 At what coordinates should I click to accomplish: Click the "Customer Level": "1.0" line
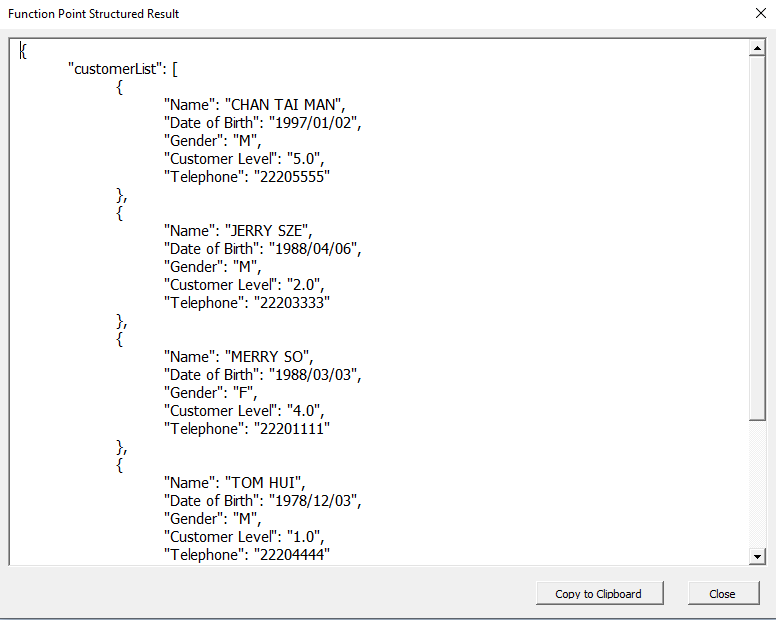point(244,537)
